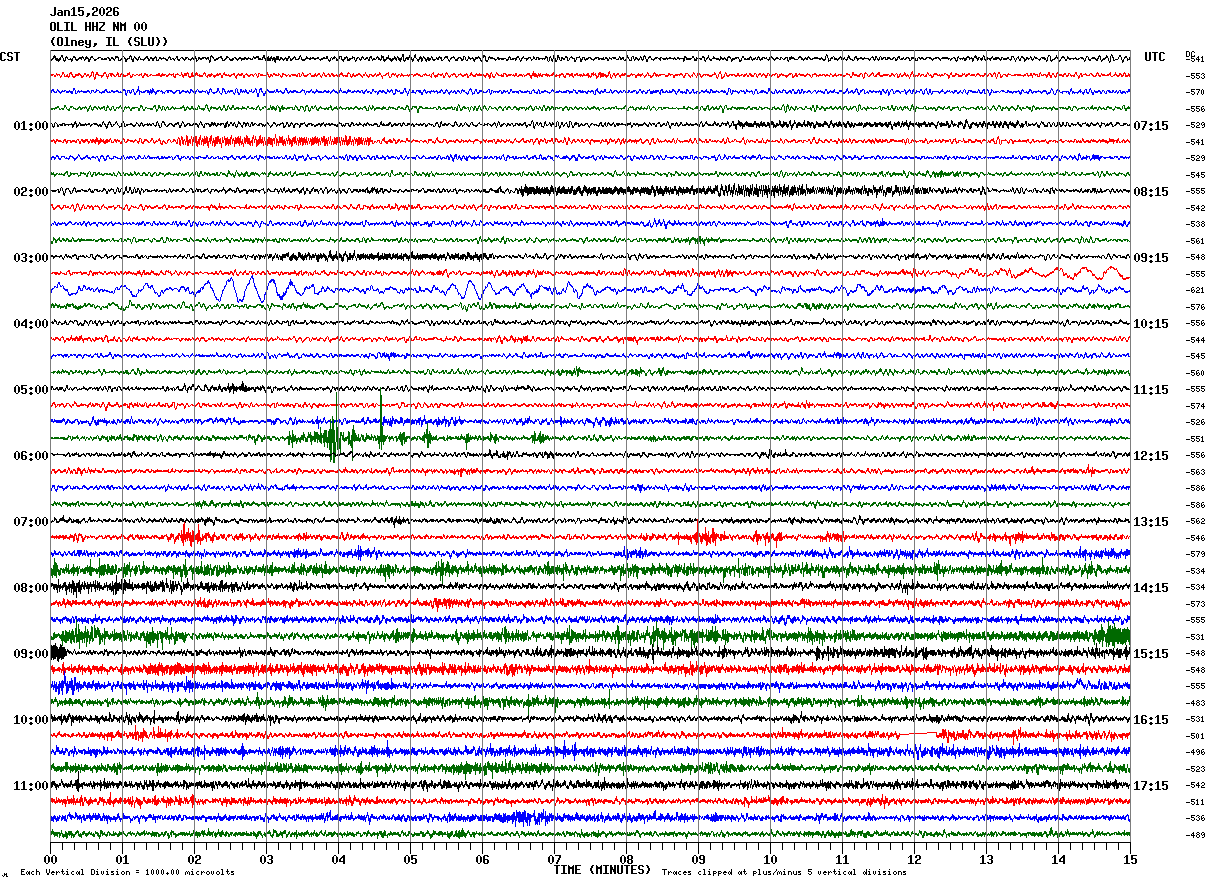Click the Traces clipped footnote text

[x=784, y=872]
